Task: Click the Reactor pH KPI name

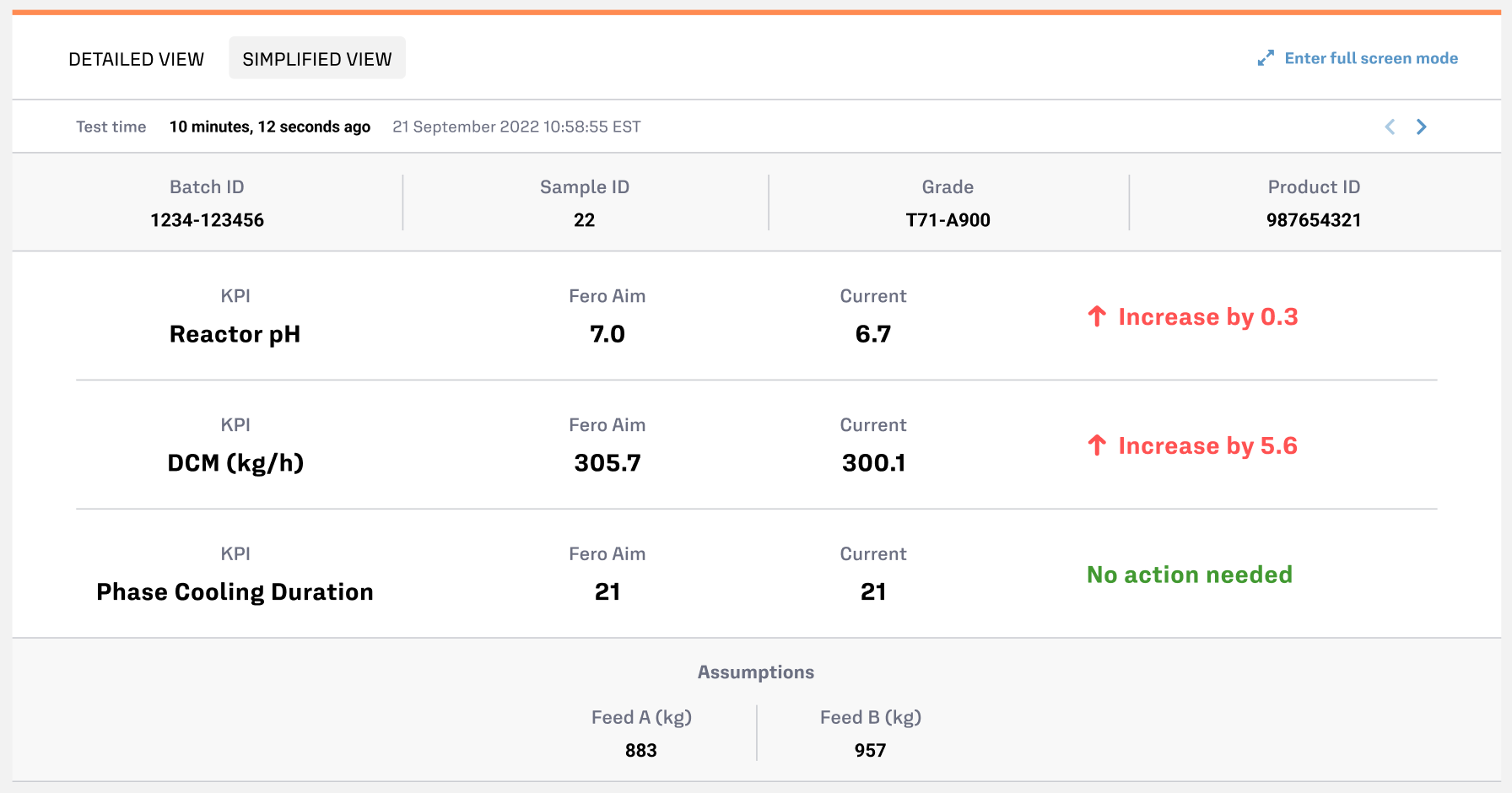Action: (235, 335)
